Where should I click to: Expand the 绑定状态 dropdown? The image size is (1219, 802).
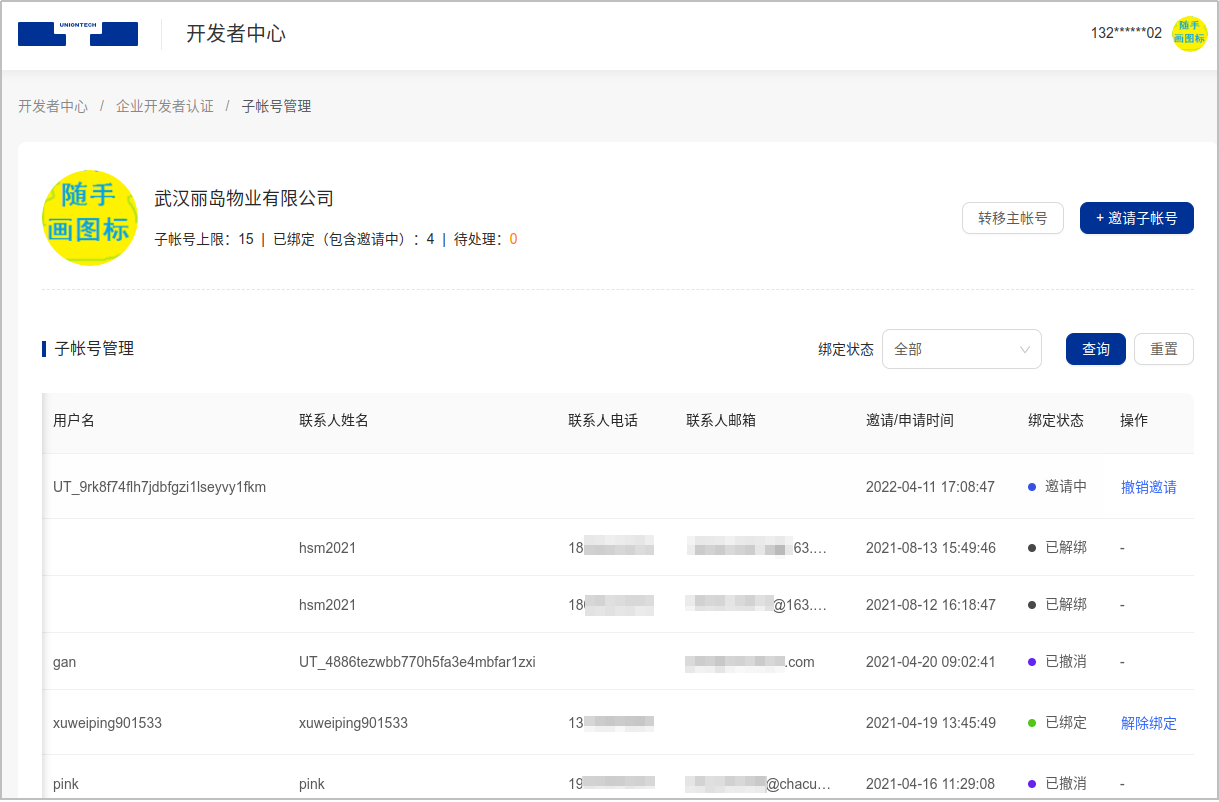960,349
